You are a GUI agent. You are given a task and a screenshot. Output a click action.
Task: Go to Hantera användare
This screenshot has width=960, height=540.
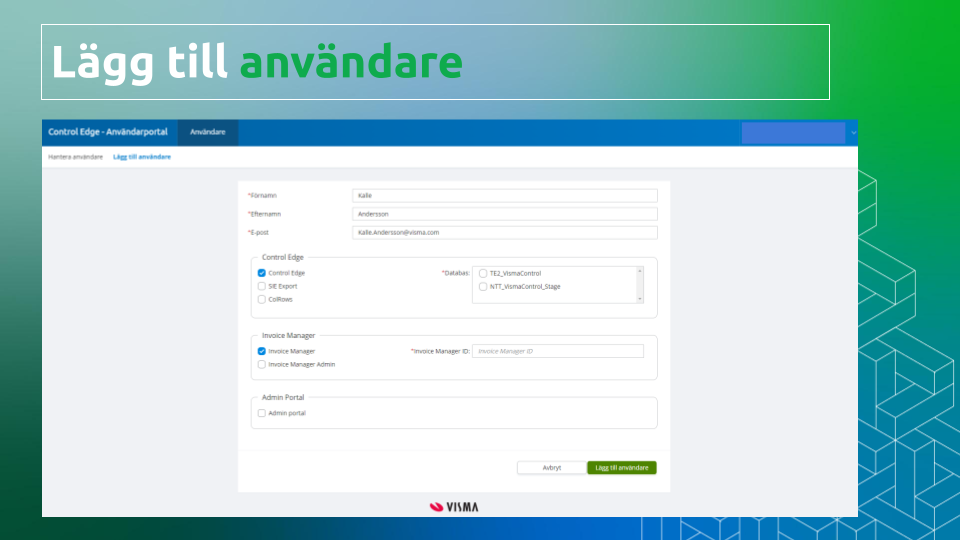pos(75,157)
